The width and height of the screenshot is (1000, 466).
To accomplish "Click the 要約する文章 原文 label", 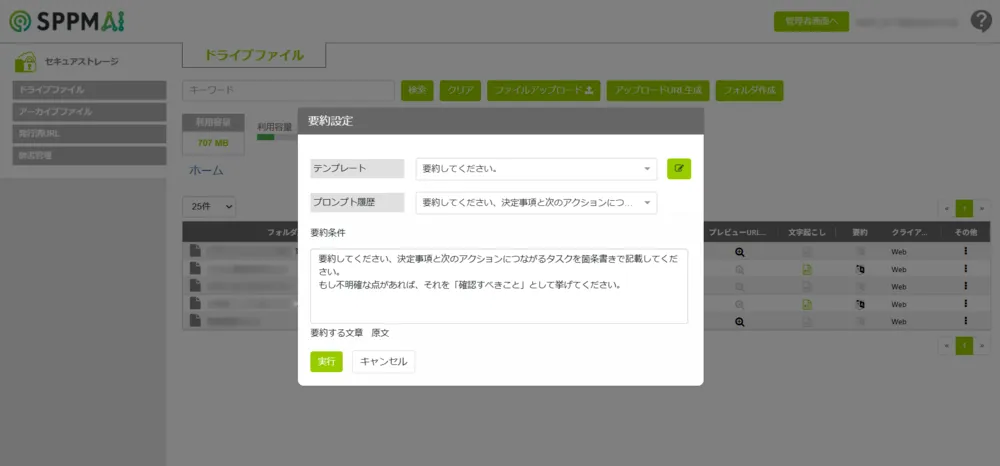I will click(x=349, y=333).
